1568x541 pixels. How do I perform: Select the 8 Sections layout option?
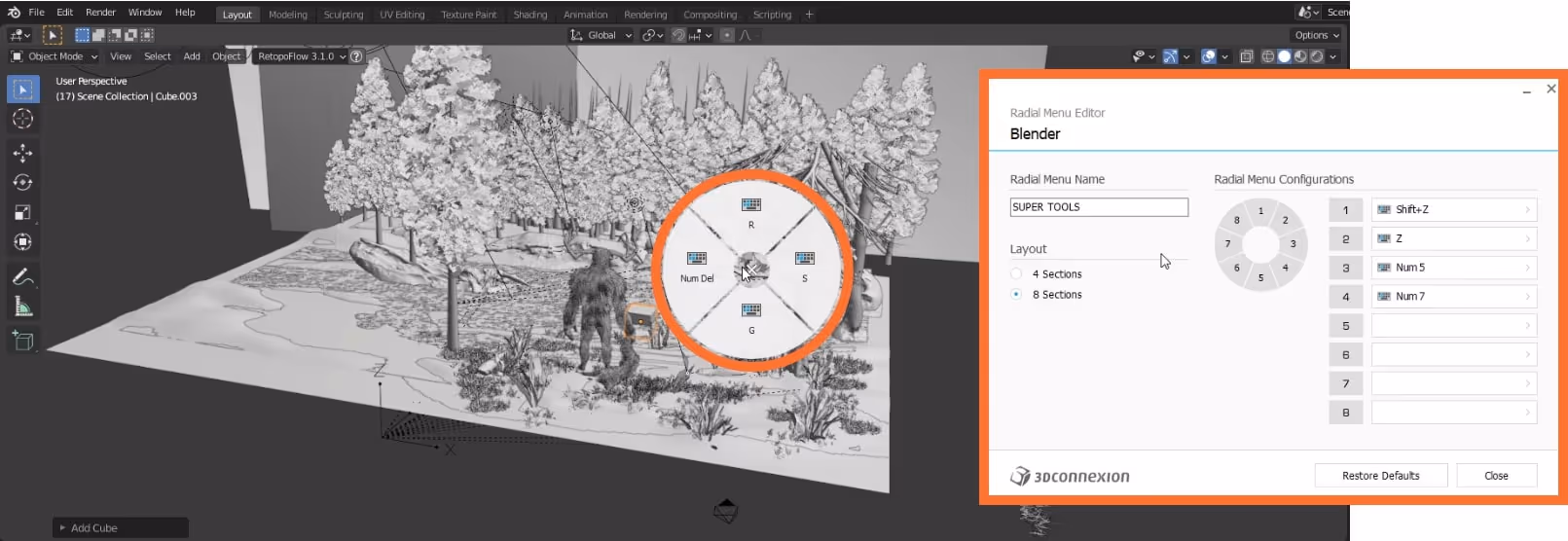1016,295
